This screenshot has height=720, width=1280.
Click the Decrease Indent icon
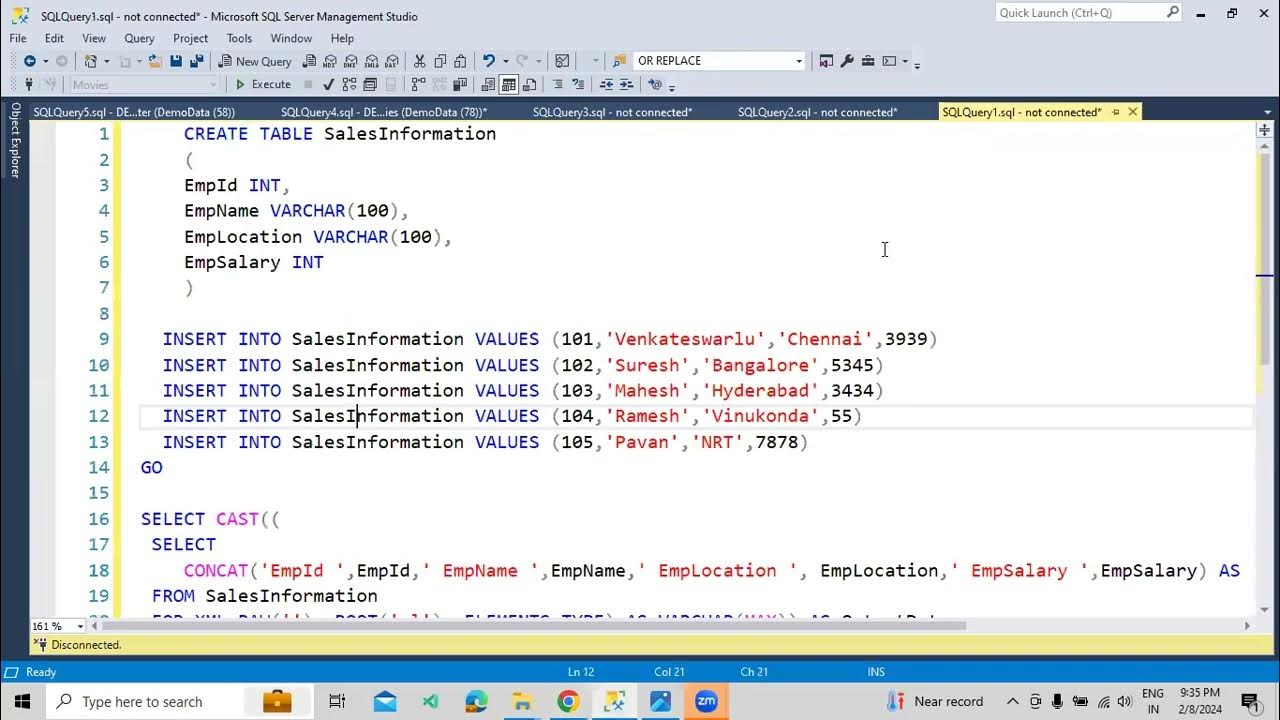[607, 84]
